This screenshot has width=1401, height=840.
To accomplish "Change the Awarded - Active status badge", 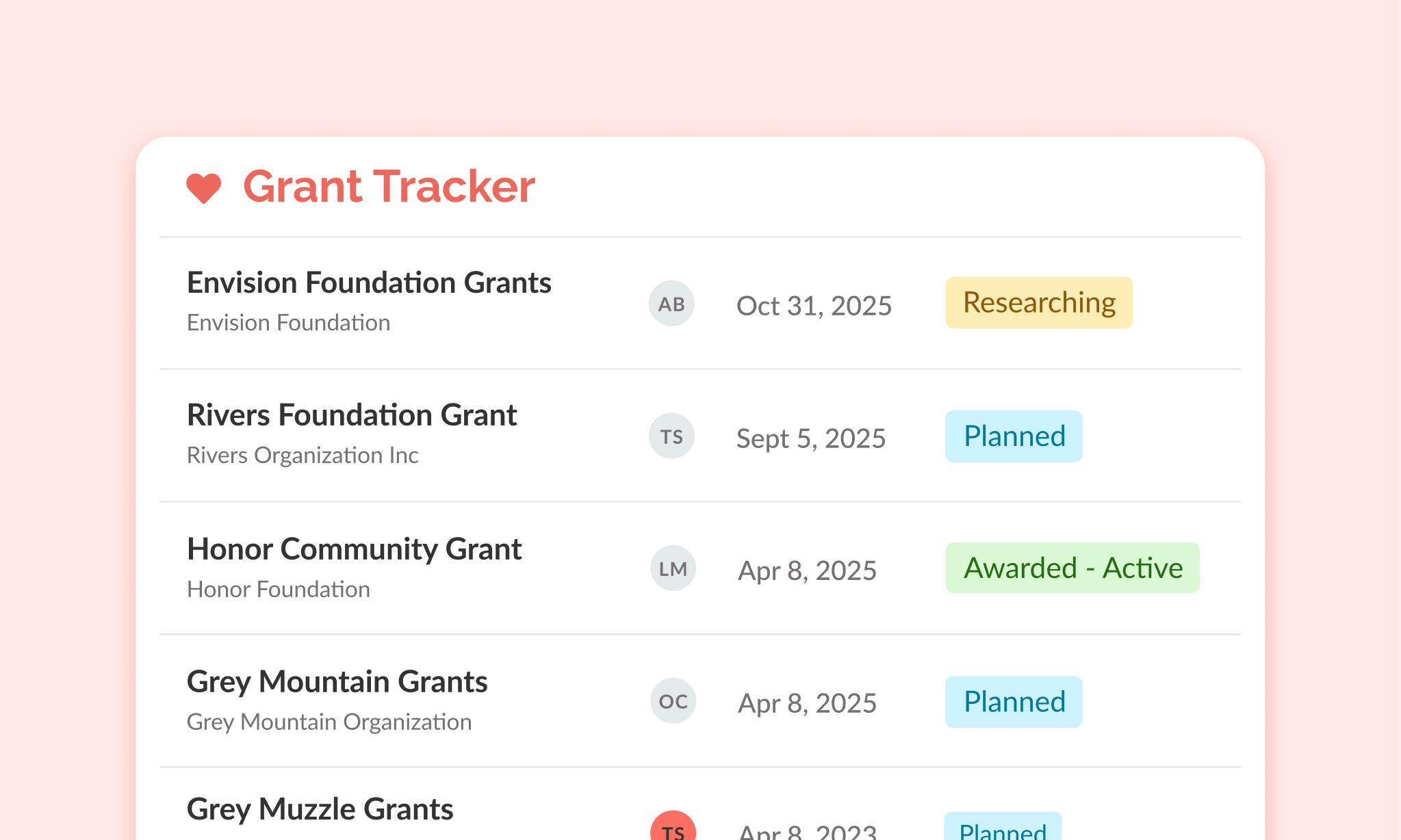I will click(1072, 567).
